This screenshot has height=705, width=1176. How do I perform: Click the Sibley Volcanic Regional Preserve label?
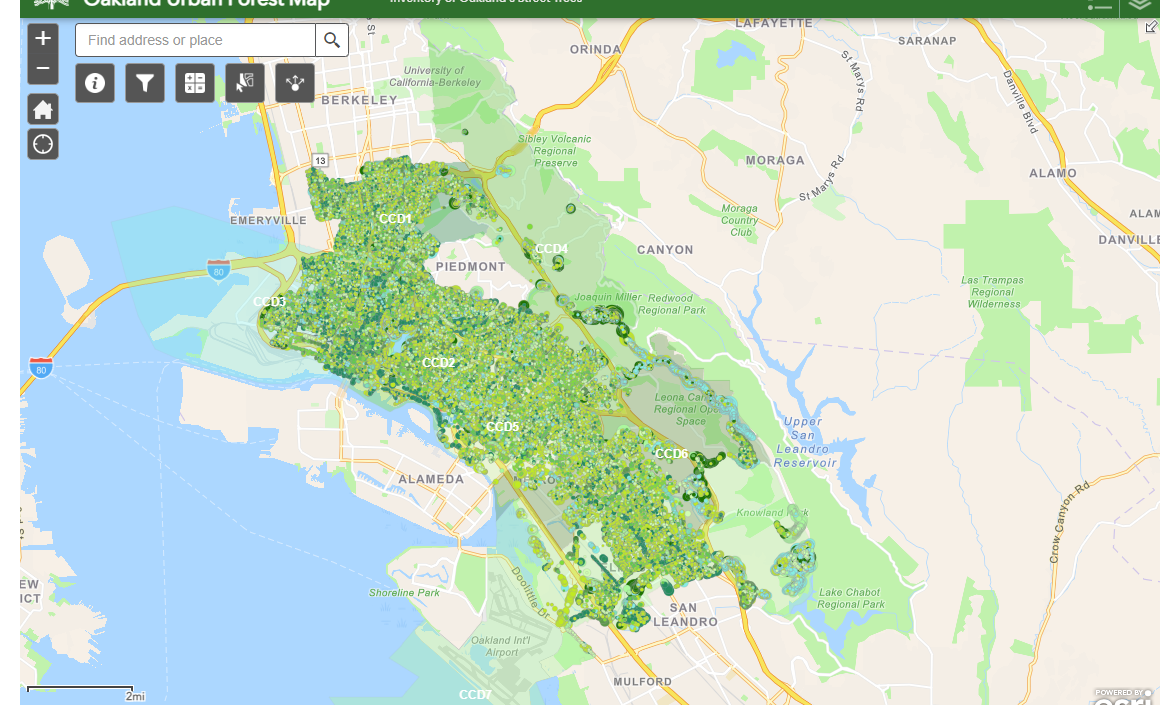pyautogui.click(x=555, y=151)
